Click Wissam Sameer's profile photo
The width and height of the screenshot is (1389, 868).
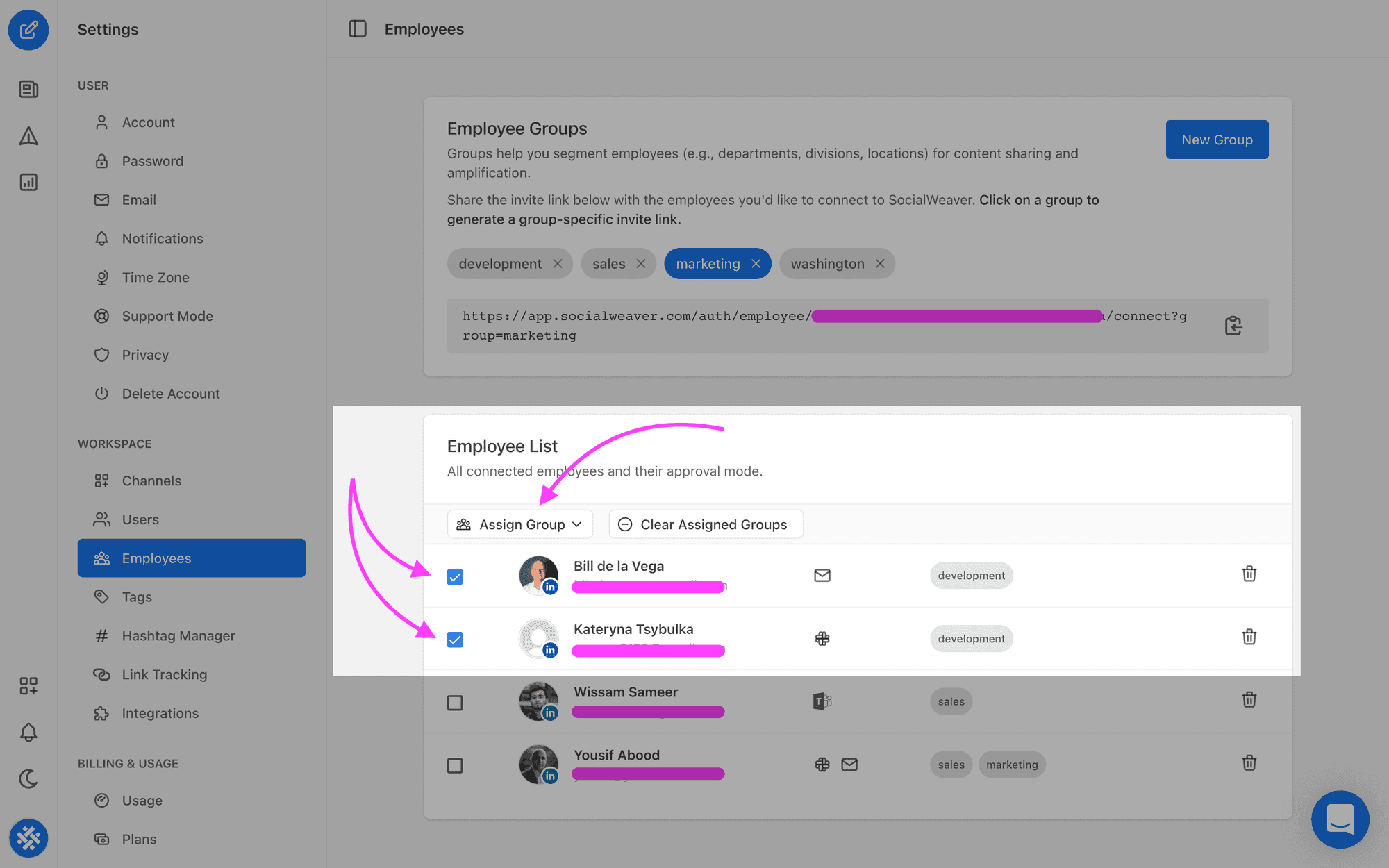coord(538,701)
